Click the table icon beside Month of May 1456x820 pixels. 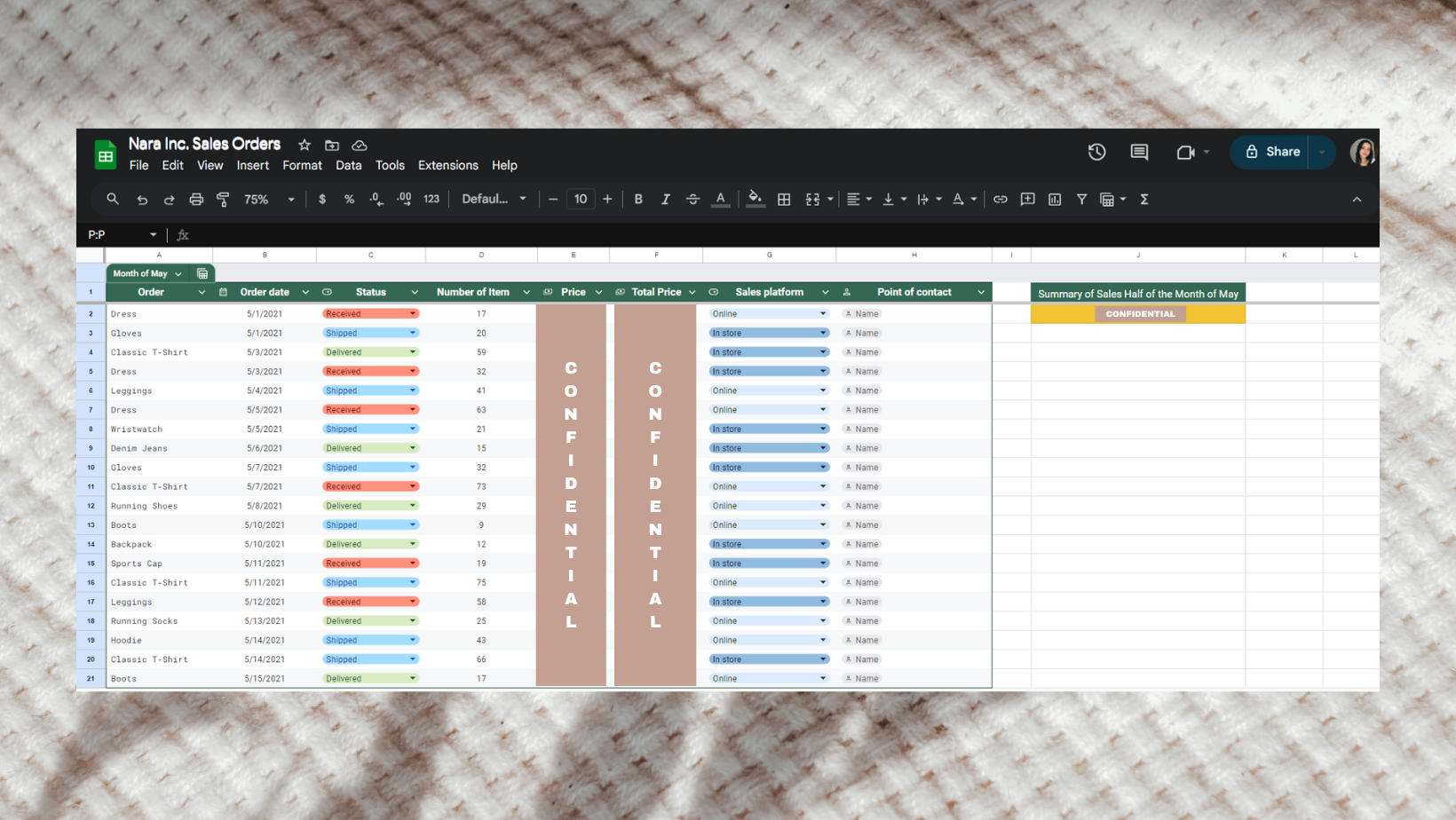pyautogui.click(x=202, y=273)
